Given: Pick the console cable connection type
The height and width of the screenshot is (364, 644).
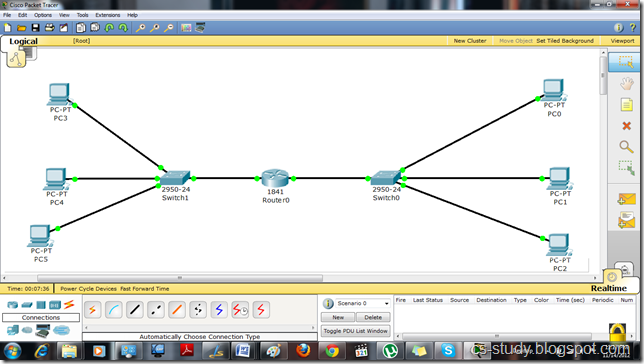Looking at the screenshot, I should (x=114, y=310).
